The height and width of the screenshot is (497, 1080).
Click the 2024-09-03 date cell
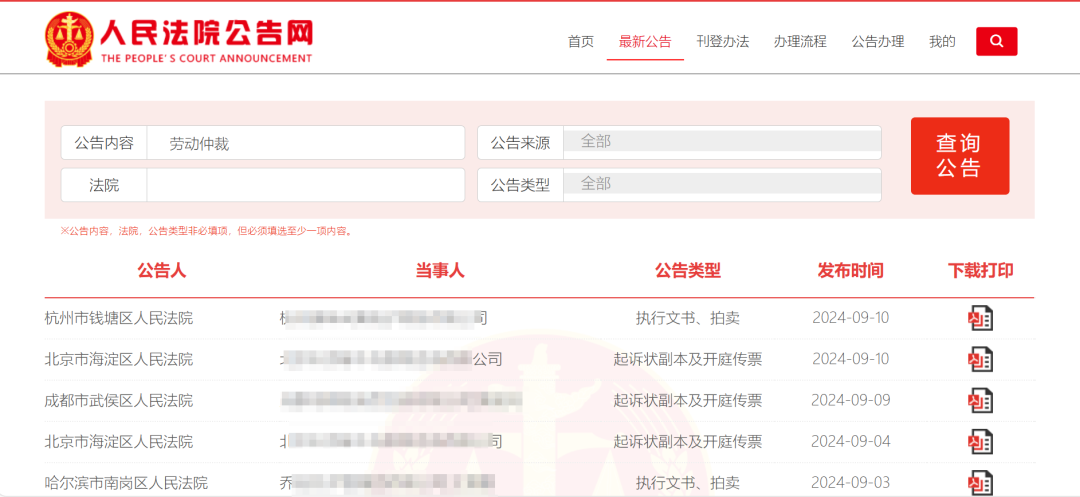tap(851, 483)
